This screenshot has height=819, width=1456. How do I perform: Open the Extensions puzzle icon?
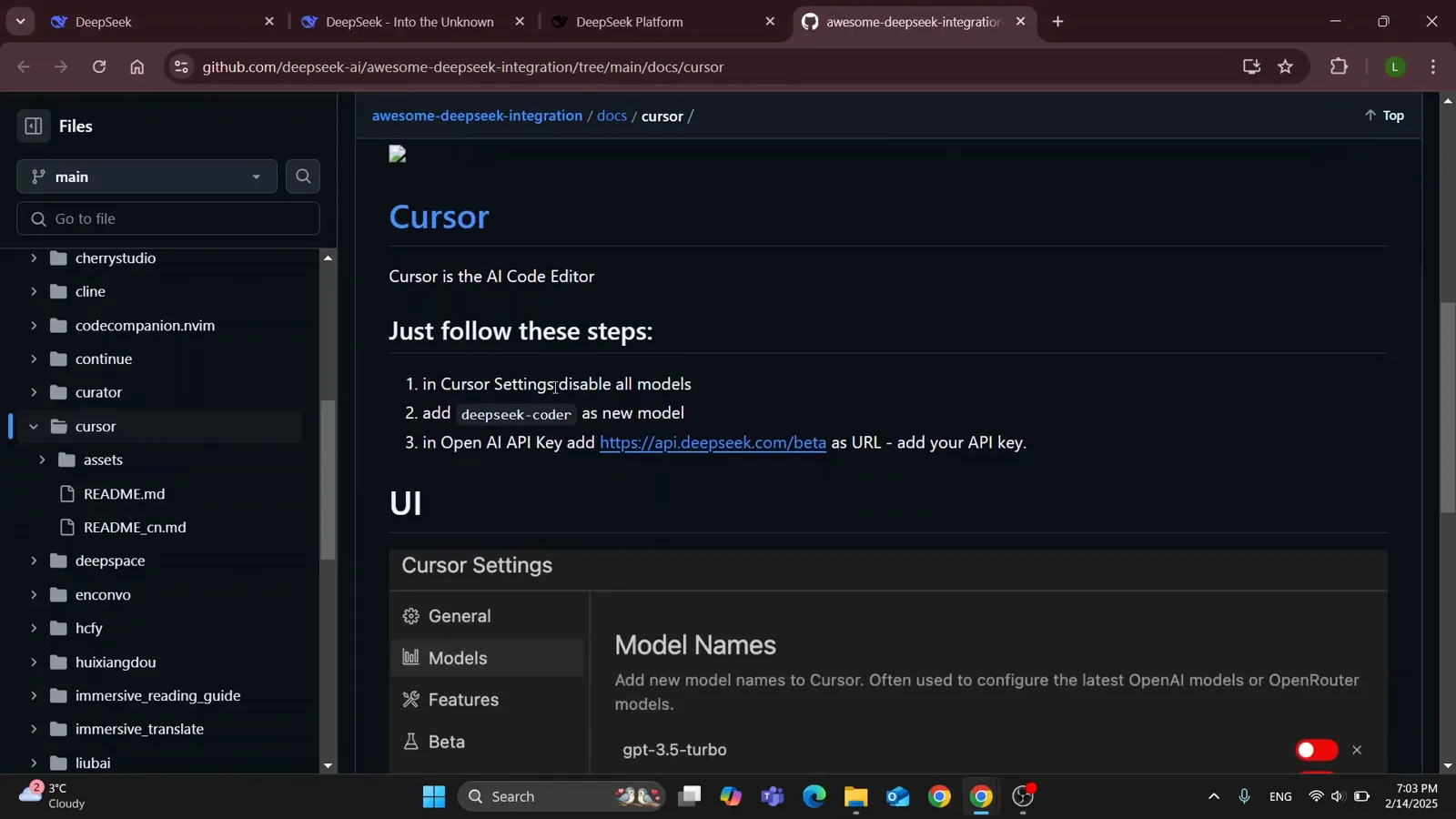tap(1339, 66)
